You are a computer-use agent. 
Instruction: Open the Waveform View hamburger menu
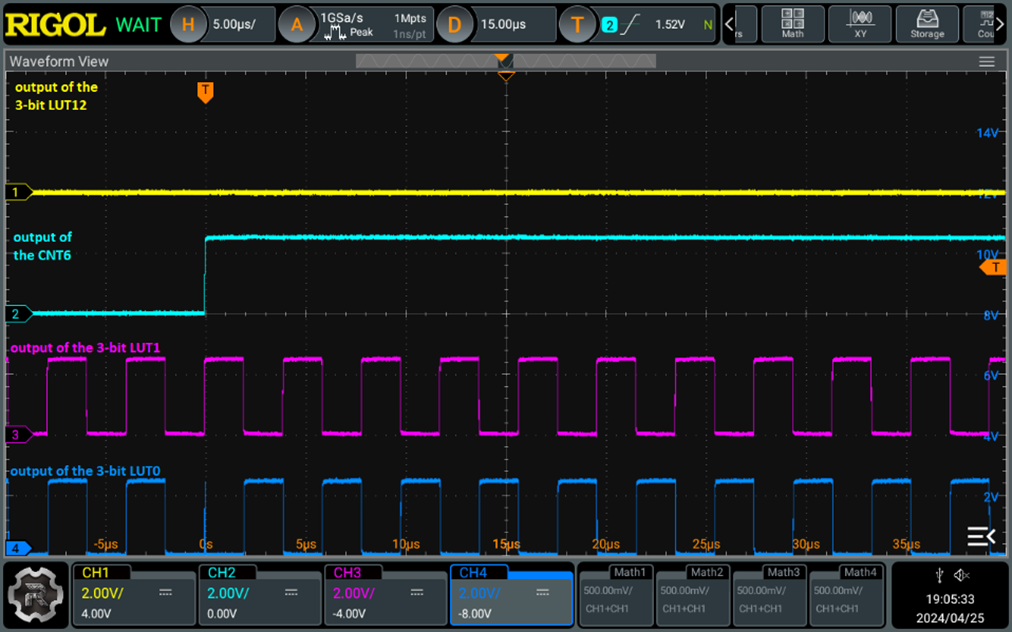pos(988,61)
